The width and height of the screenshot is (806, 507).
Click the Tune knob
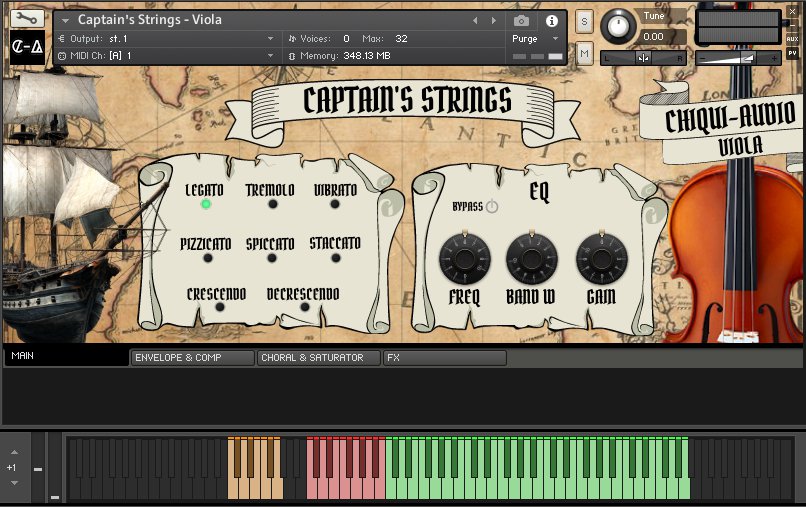point(619,25)
